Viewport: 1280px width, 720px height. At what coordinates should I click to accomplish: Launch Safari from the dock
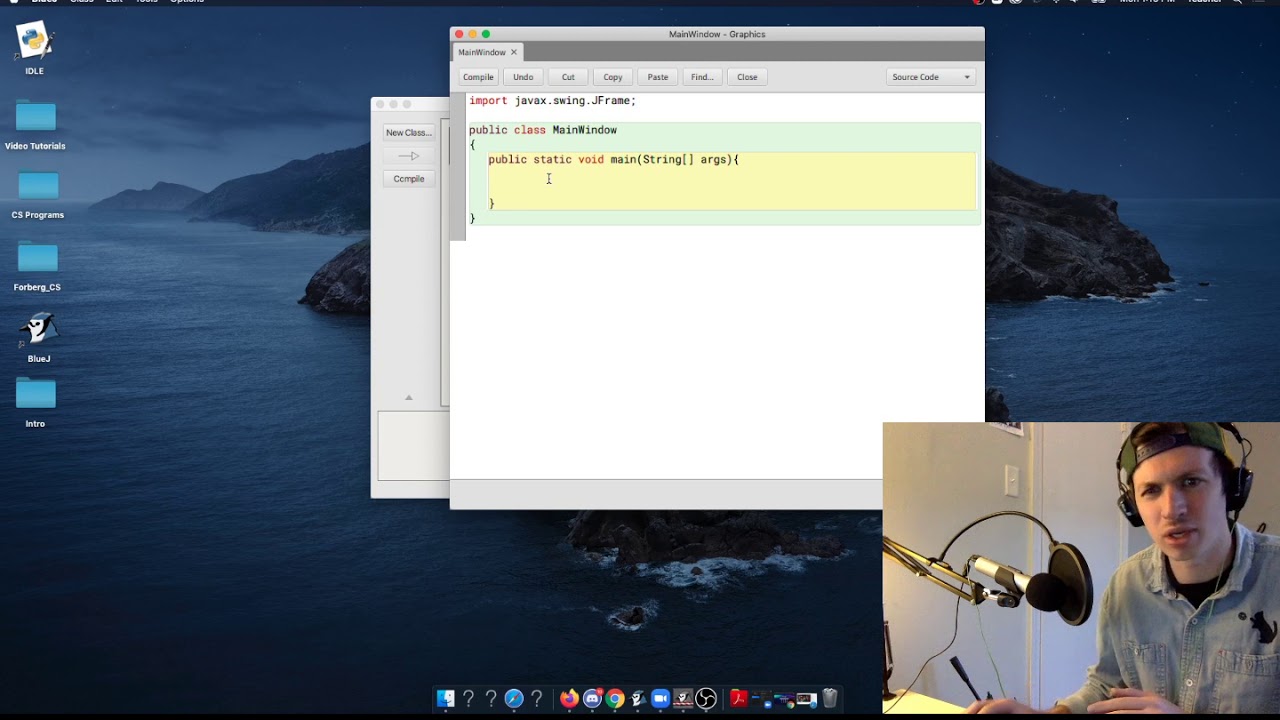point(514,699)
